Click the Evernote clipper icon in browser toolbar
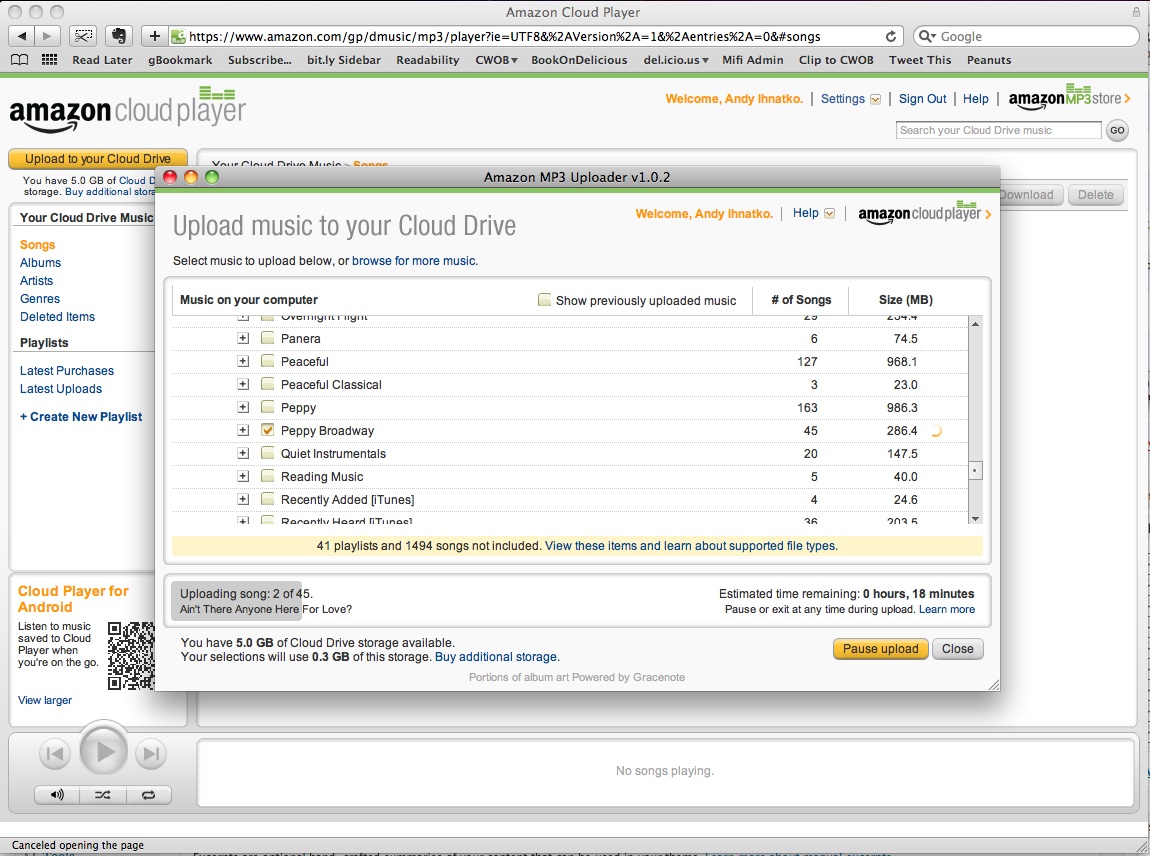 click(118, 35)
